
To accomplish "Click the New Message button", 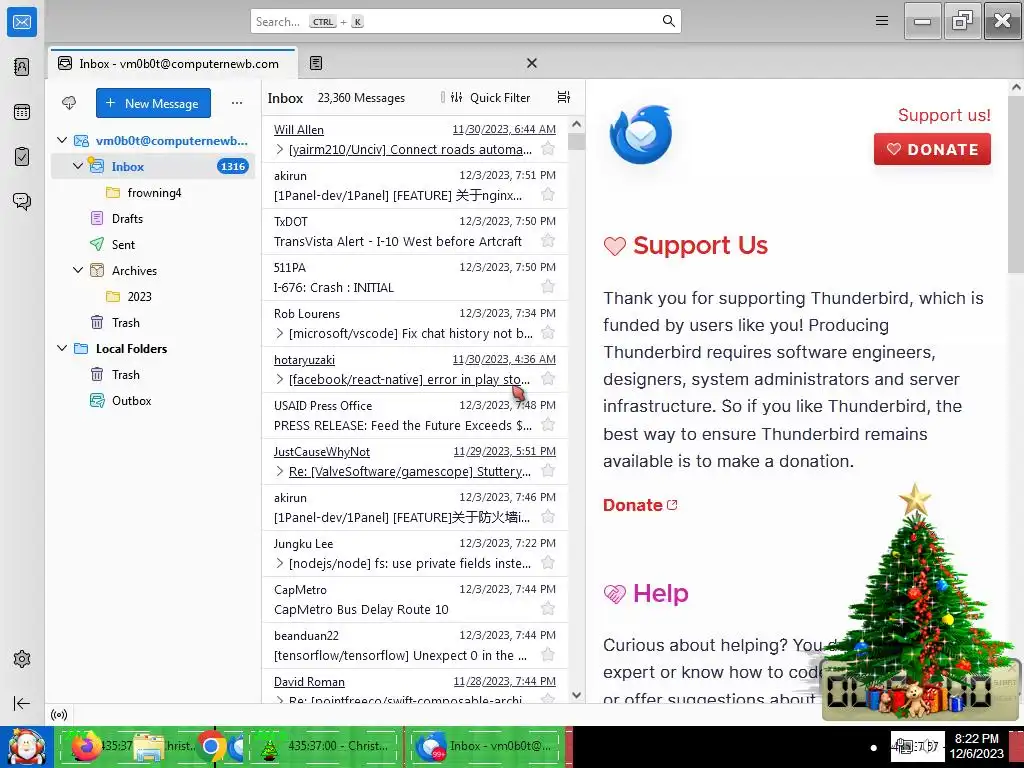I will (x=153, y=103).
